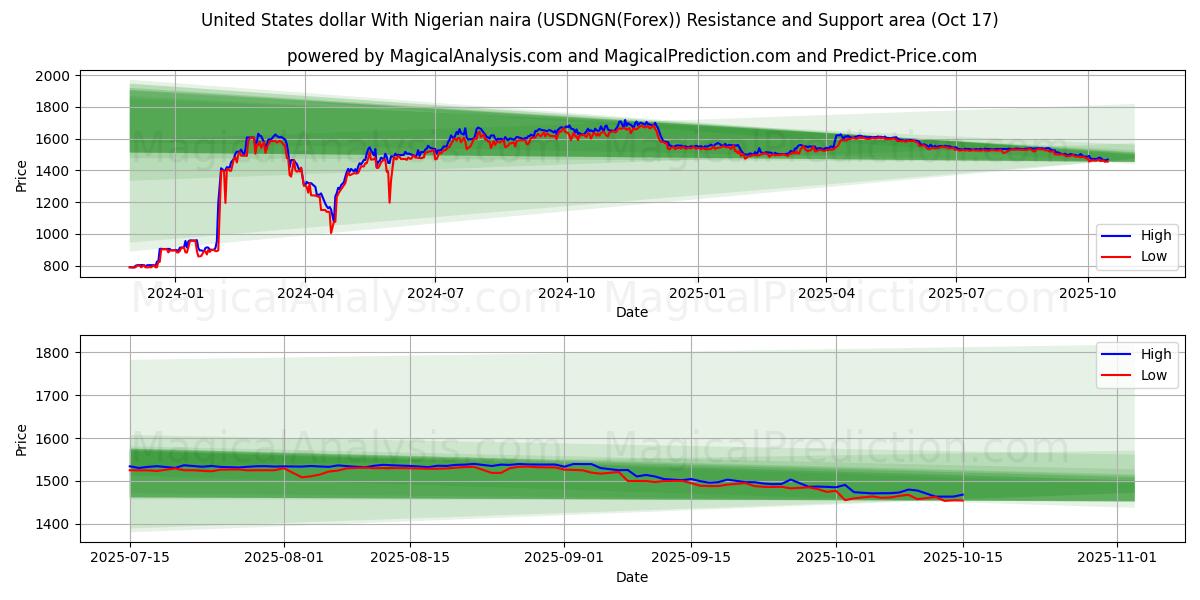Select the 2025-09-01 tick on bottom chart axis
The width and height of the screenshot is (1200, 600).
coord(564,558)
